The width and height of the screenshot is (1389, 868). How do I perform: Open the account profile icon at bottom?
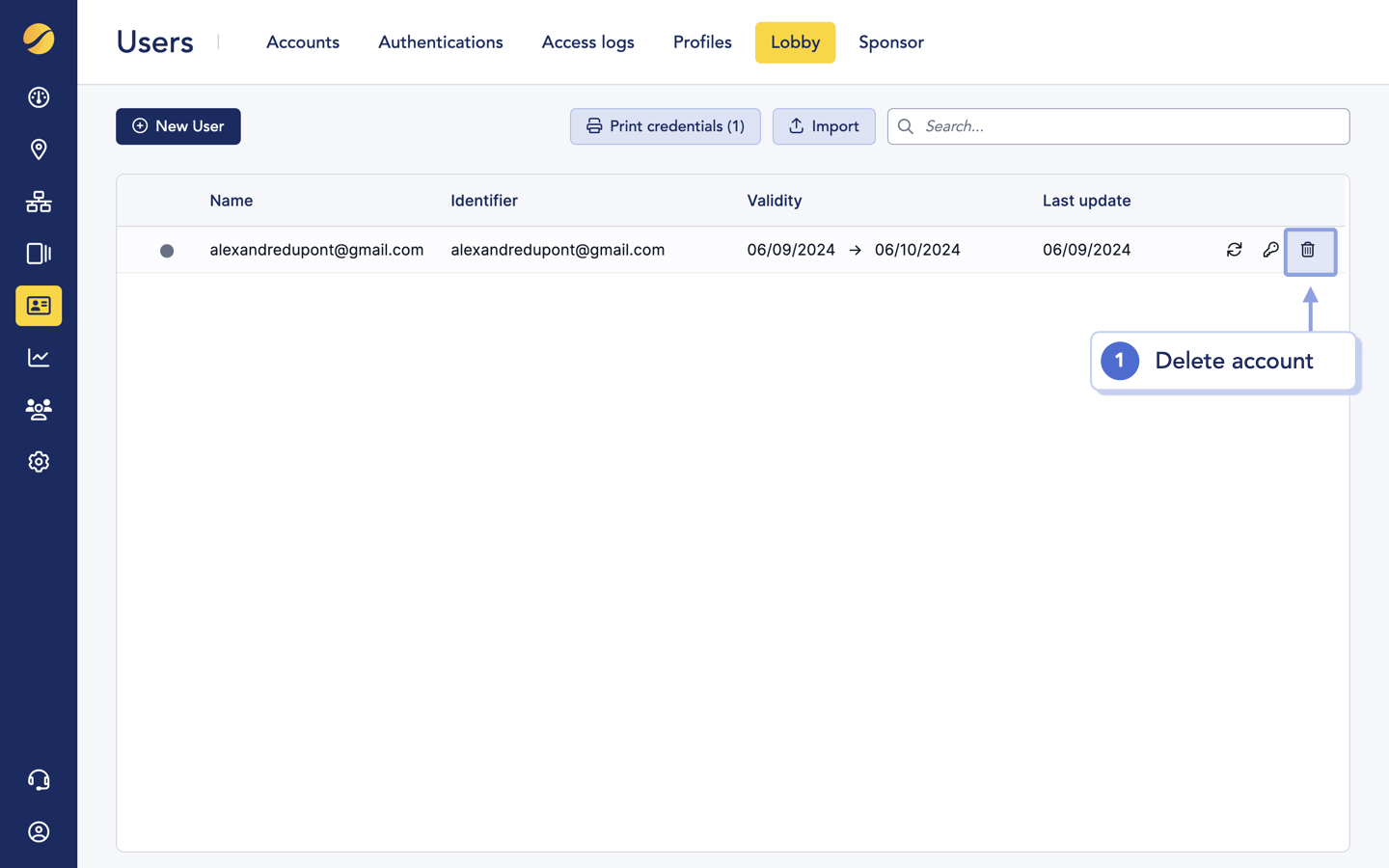pos(39,831)
